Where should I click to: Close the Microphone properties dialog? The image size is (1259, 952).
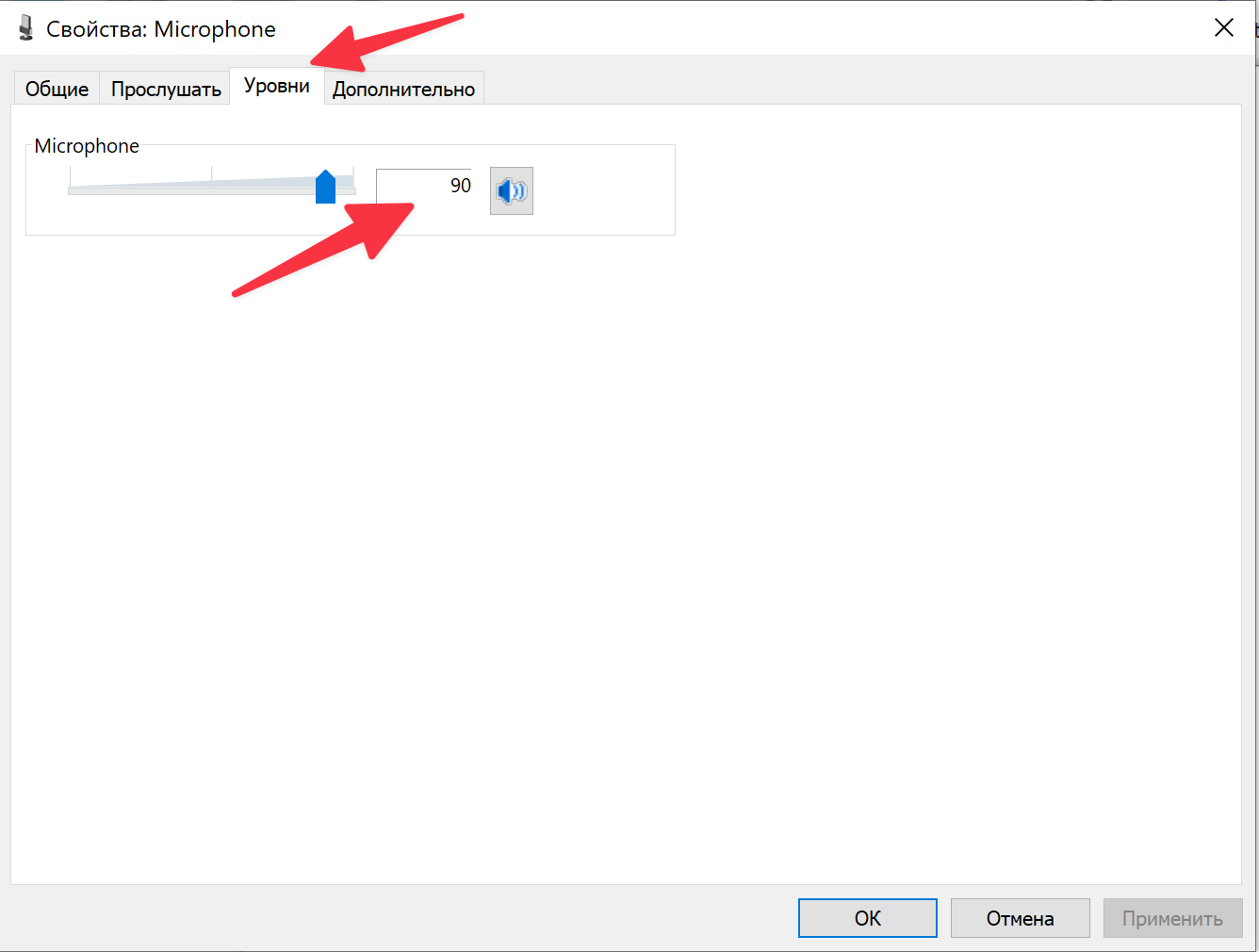[x=1223, y=28]
